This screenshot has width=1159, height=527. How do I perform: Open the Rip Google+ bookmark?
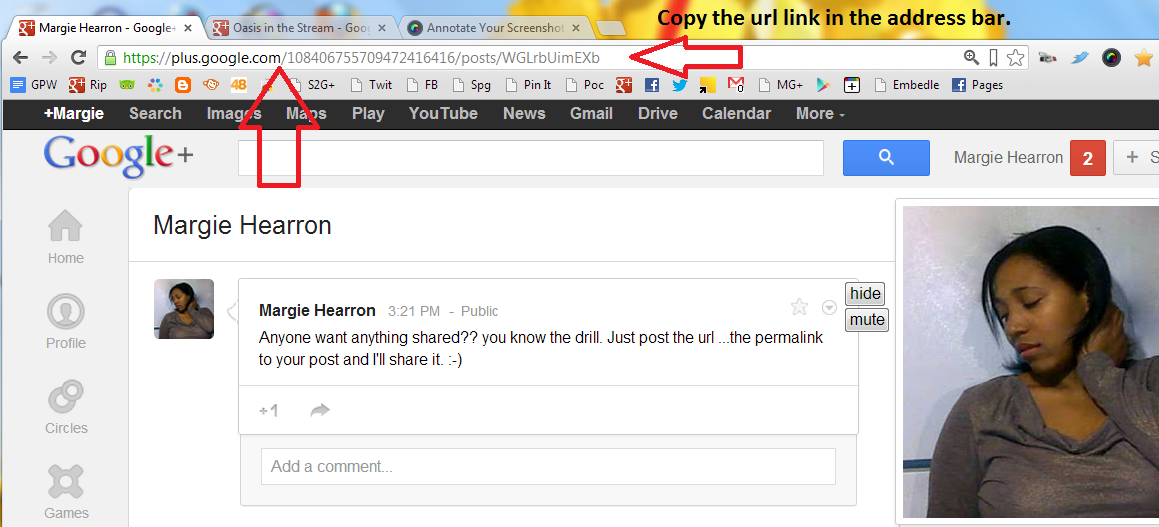pyautogui.click(x=88, y=85)
